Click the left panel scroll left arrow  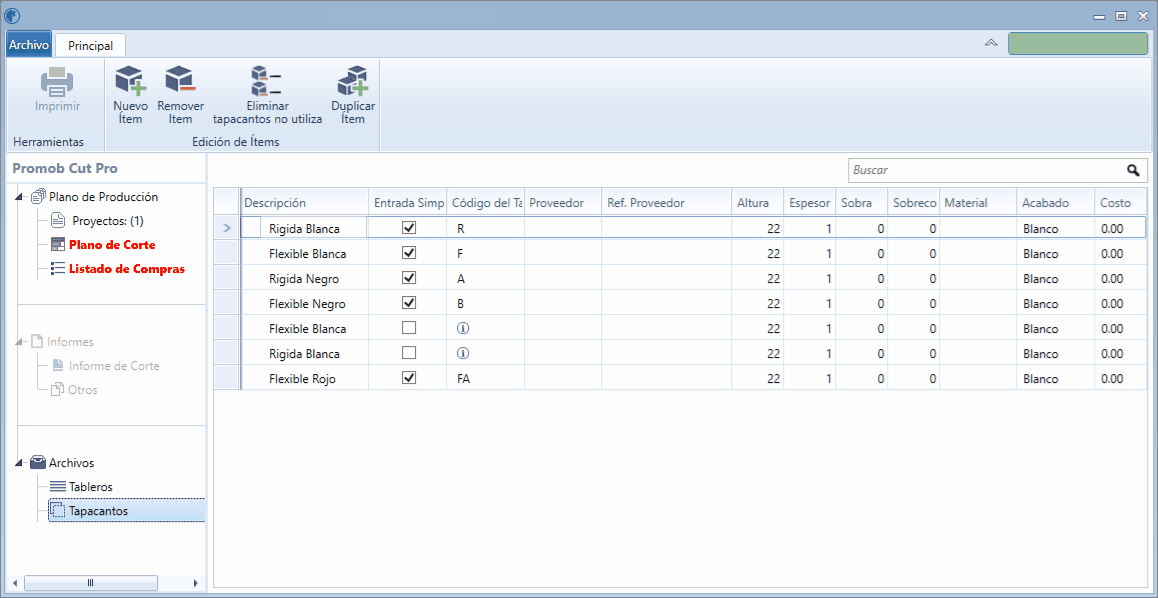[15, 582]
